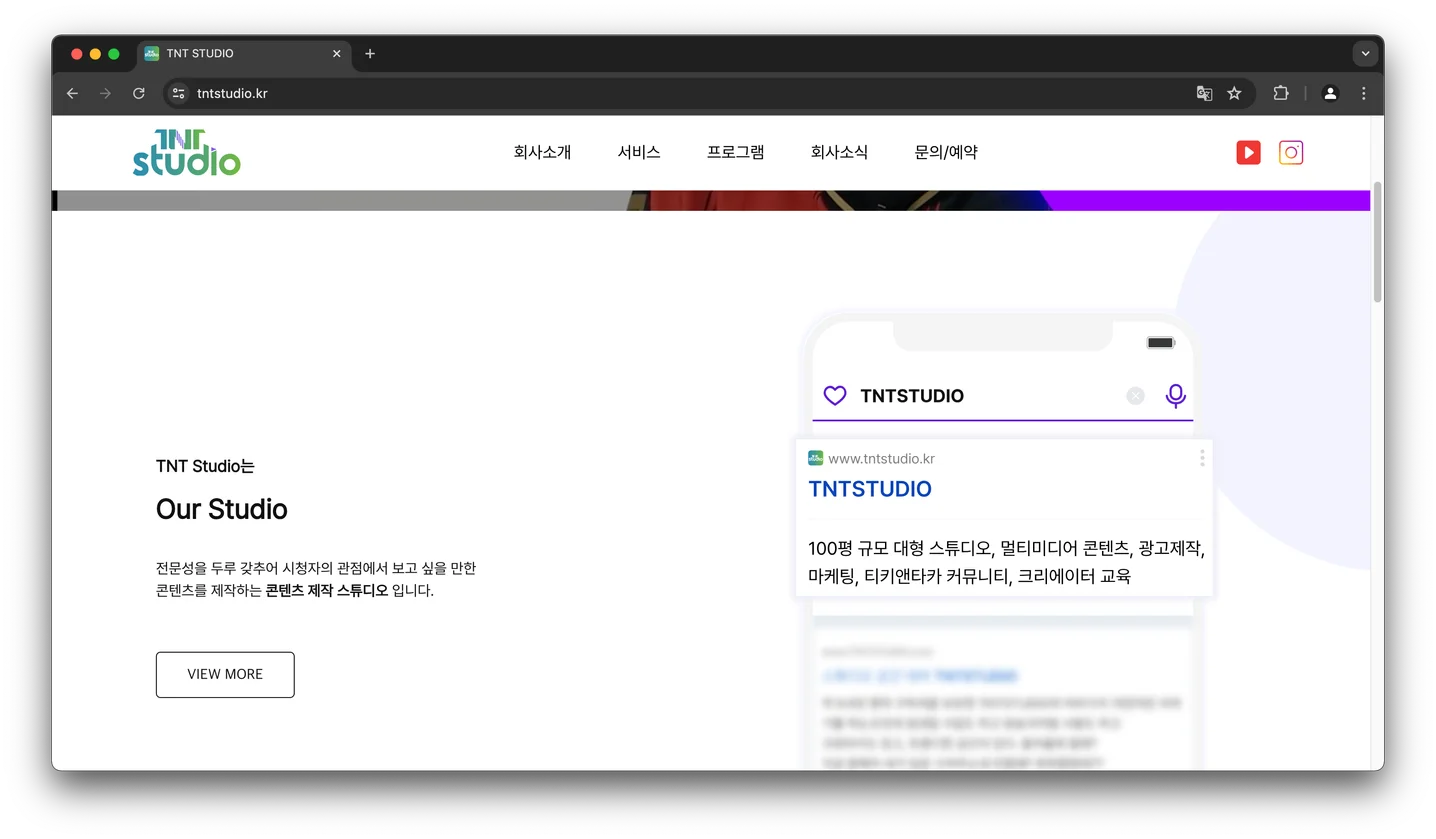This screenshot has height=839, width=1436.
Task: Click the microphone icon in search bar
Action: click(1176, 396)
